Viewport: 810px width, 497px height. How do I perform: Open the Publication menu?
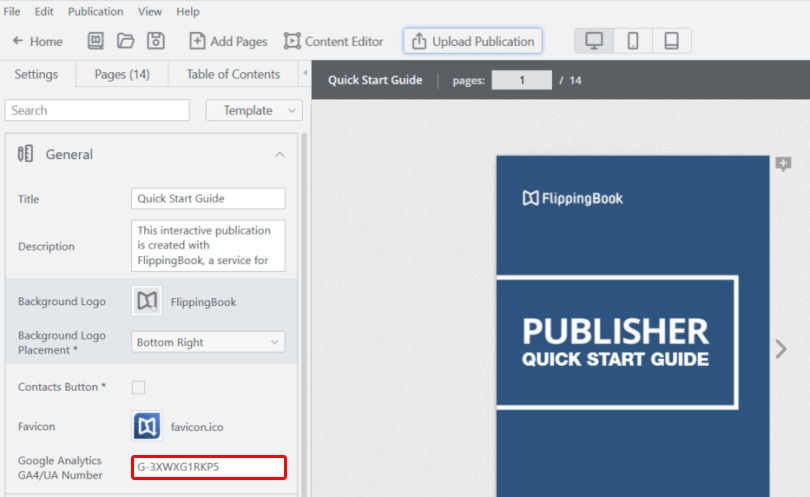(96, 11)
